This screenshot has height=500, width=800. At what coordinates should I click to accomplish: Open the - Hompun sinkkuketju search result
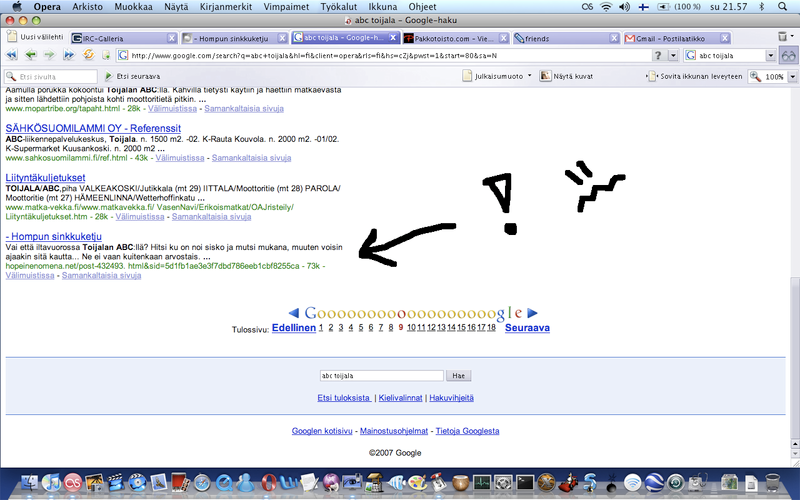click(54, 236)
